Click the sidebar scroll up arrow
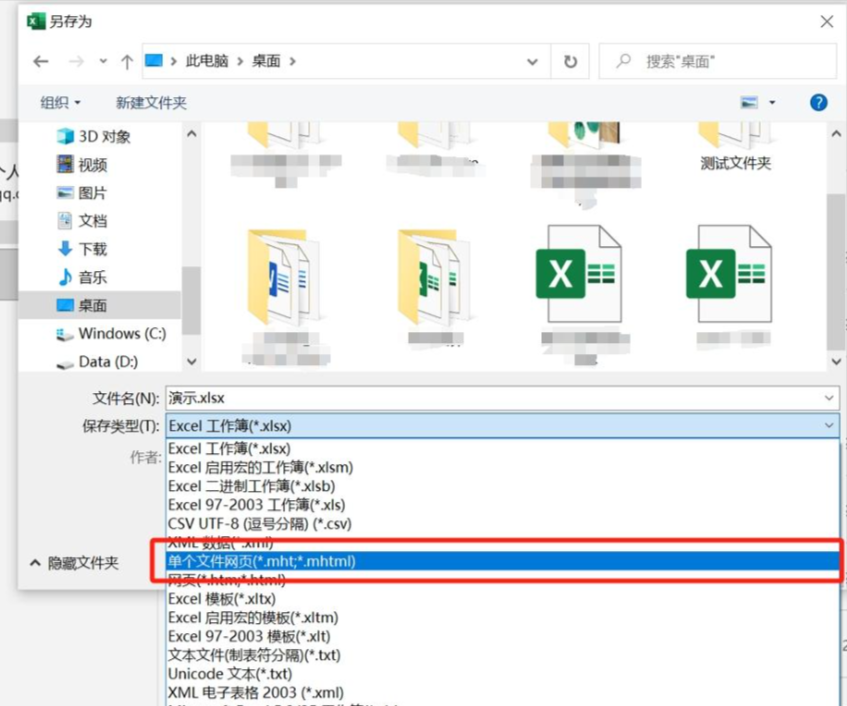 (192, 133)
